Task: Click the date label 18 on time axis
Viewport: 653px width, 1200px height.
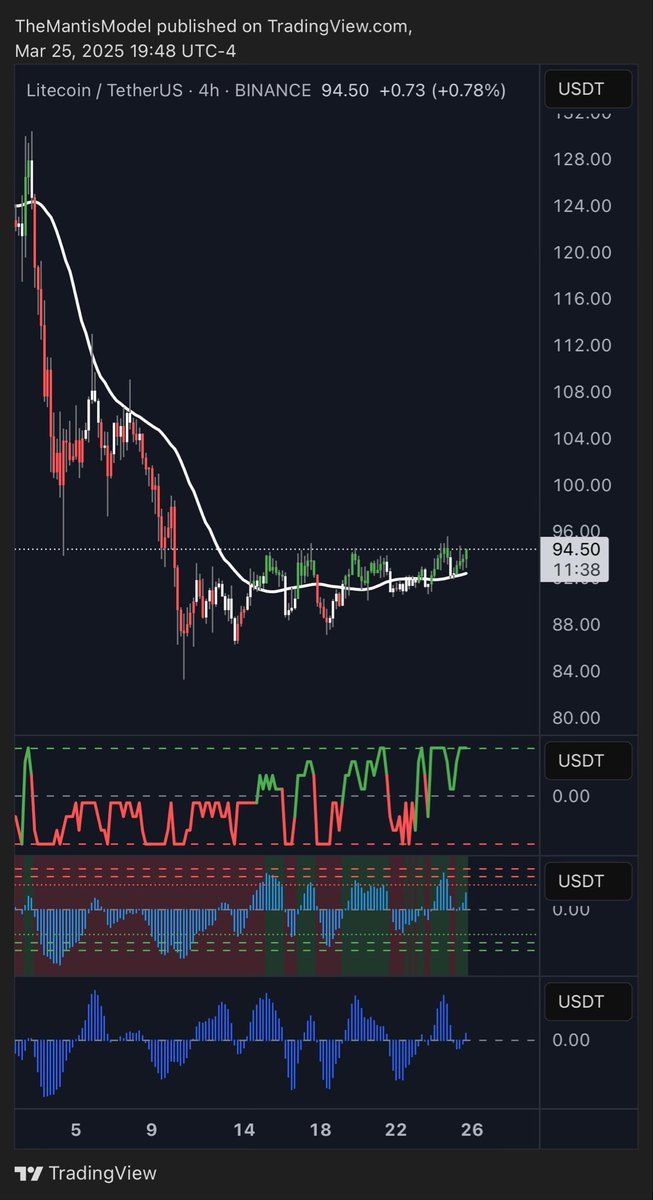Action: [320, 1130]
